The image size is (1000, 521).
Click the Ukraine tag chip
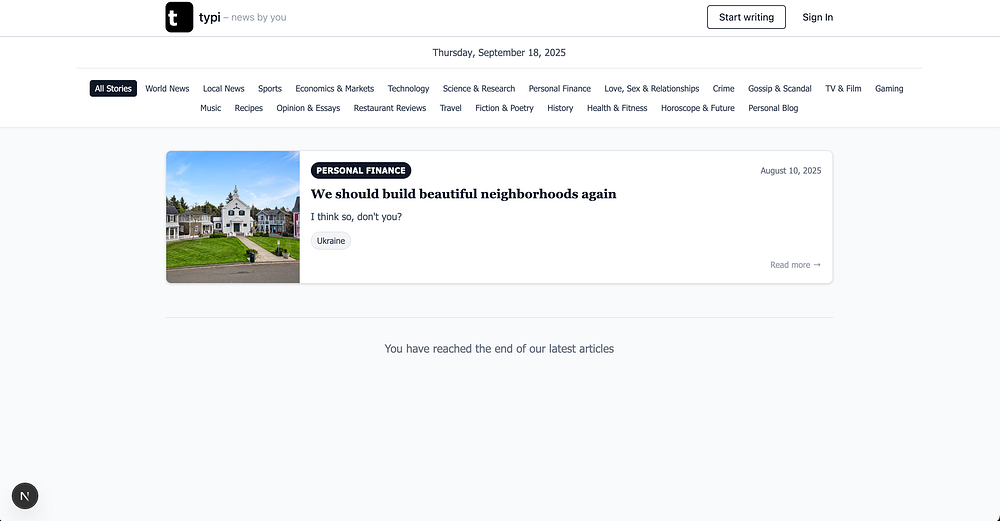point(331,240)
